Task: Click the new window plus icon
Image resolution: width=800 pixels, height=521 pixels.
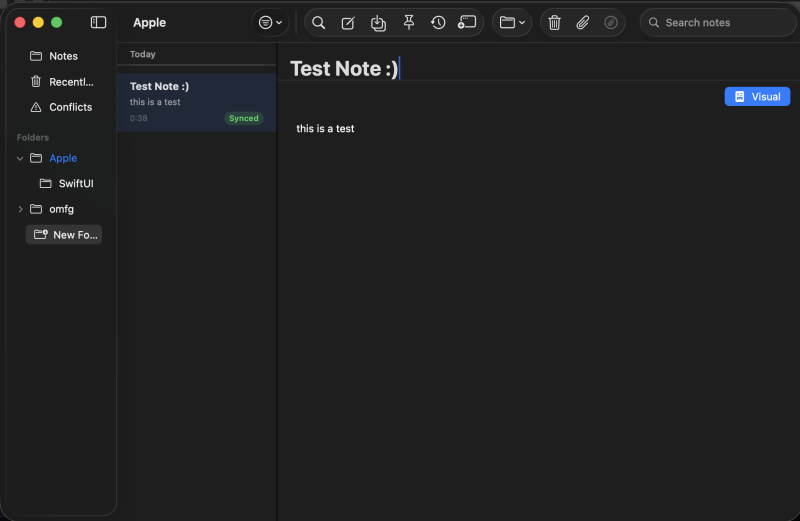Action: [x=467, y=22]
